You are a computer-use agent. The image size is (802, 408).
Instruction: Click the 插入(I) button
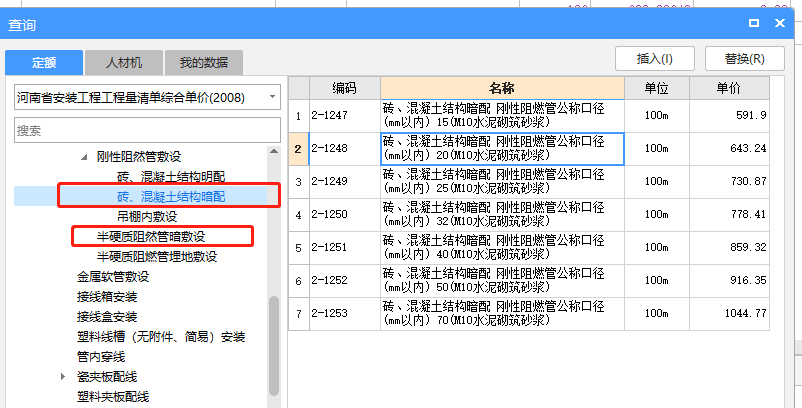coord(655,59)
